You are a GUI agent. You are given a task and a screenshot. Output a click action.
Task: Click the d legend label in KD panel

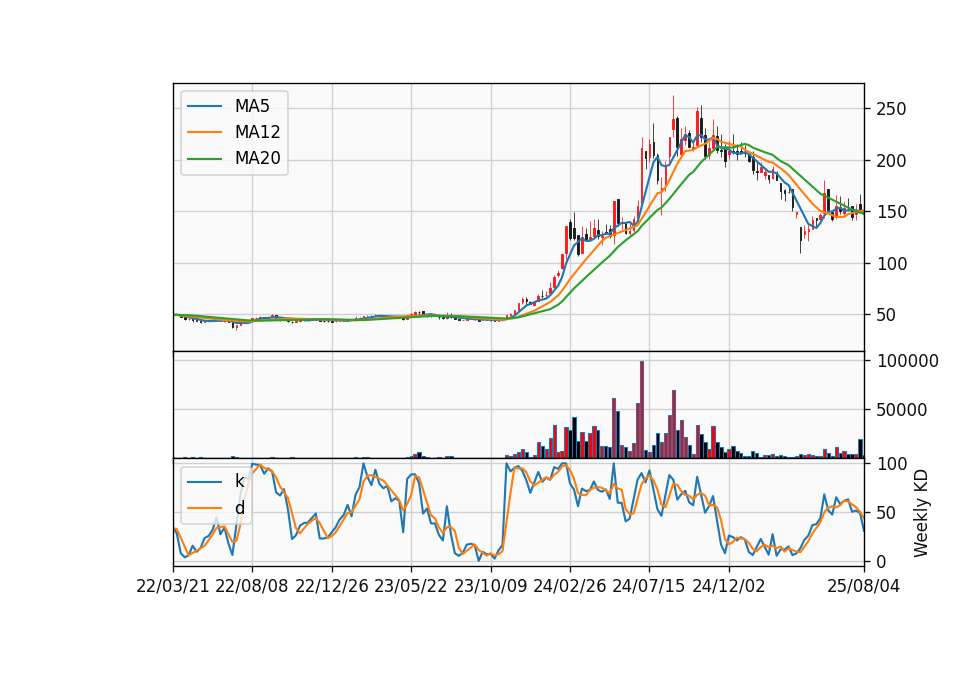point(239,508)
